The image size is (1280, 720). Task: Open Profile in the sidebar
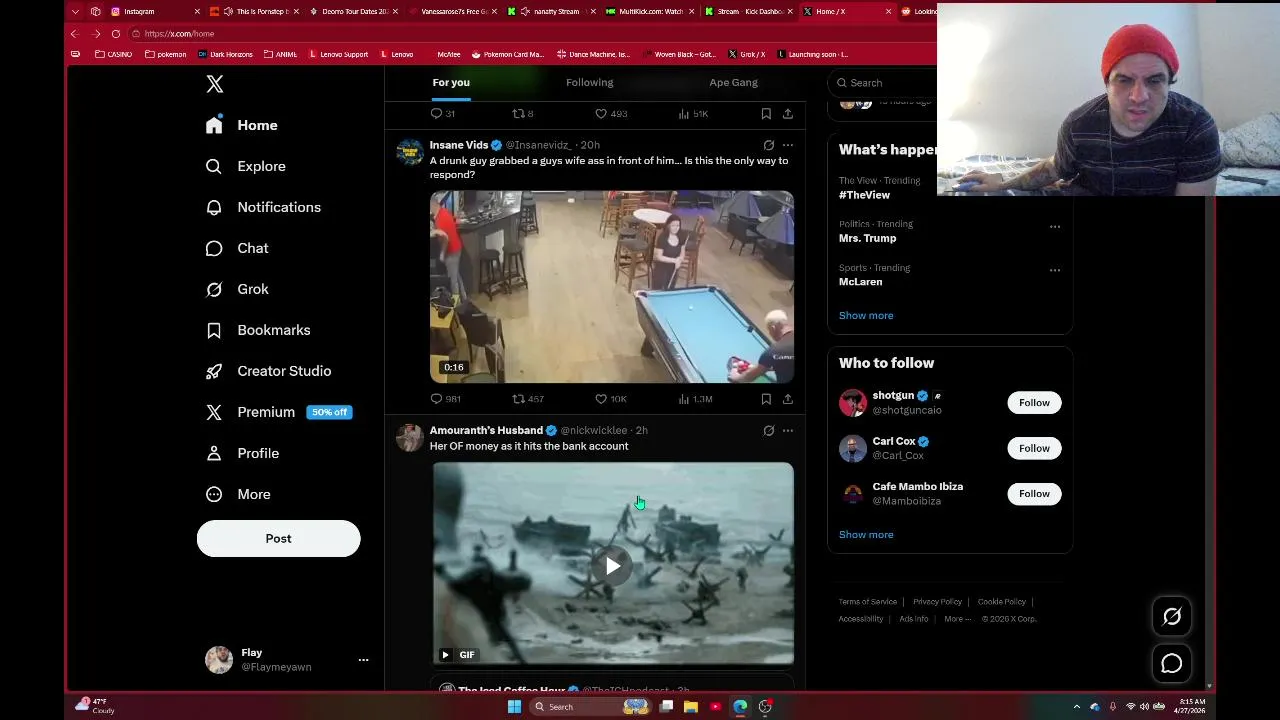click(242, 453)
